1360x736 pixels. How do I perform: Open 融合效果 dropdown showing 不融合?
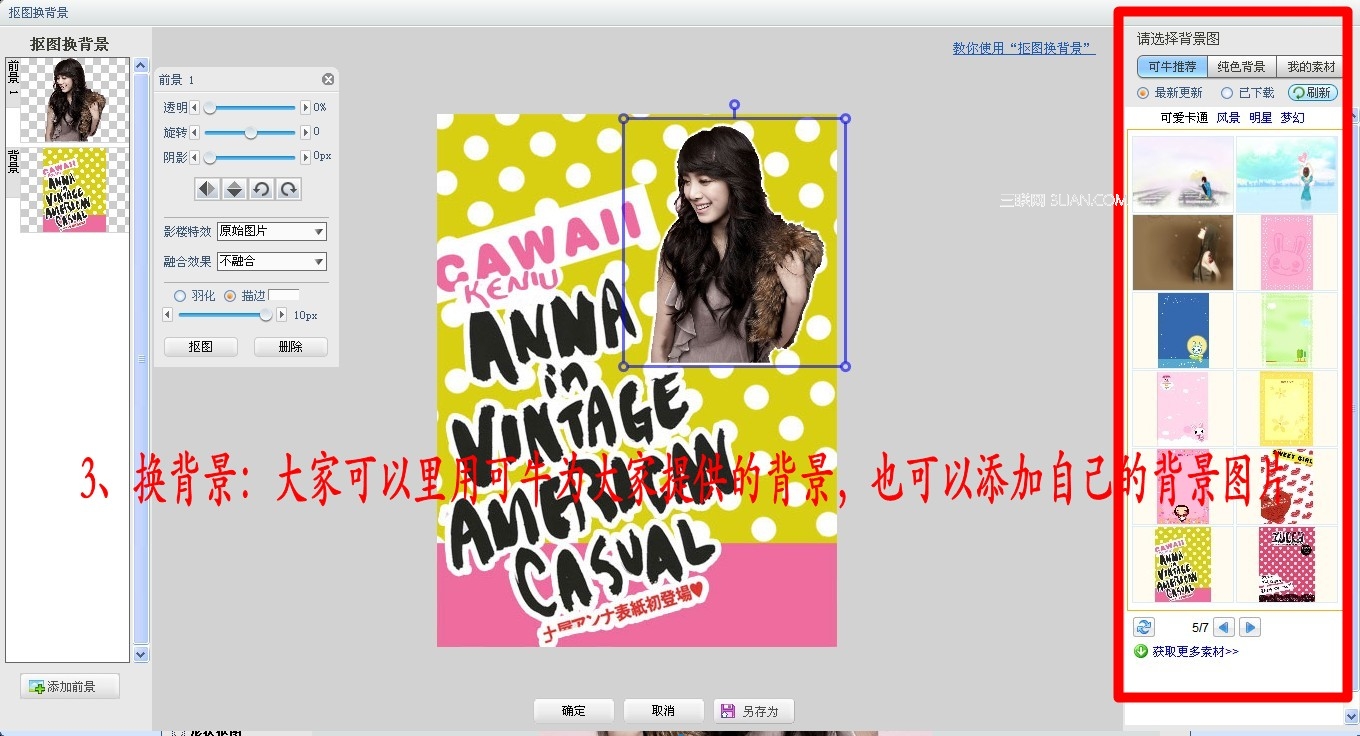click(272, 261)
